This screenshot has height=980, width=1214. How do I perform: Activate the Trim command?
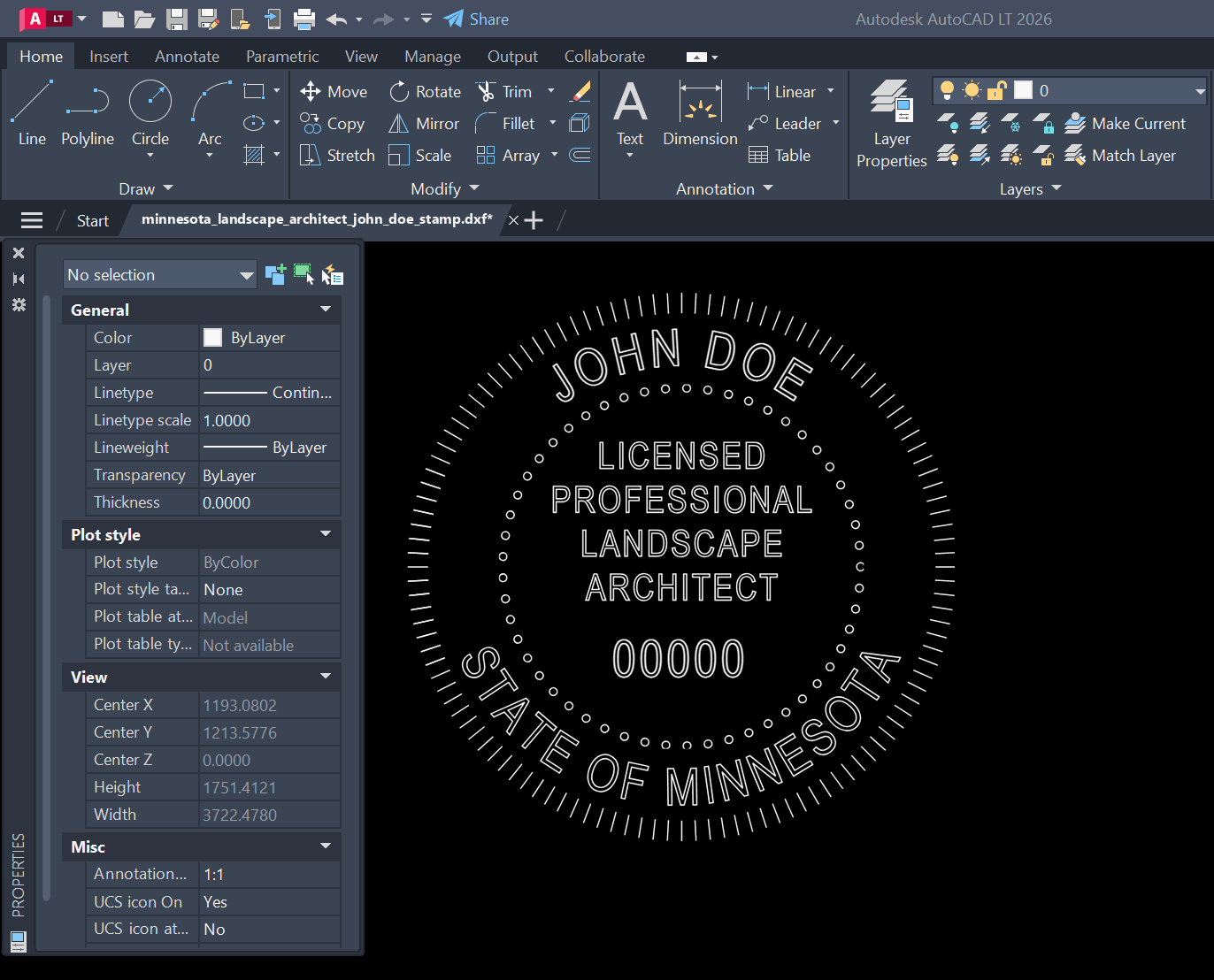click(504, 91)
